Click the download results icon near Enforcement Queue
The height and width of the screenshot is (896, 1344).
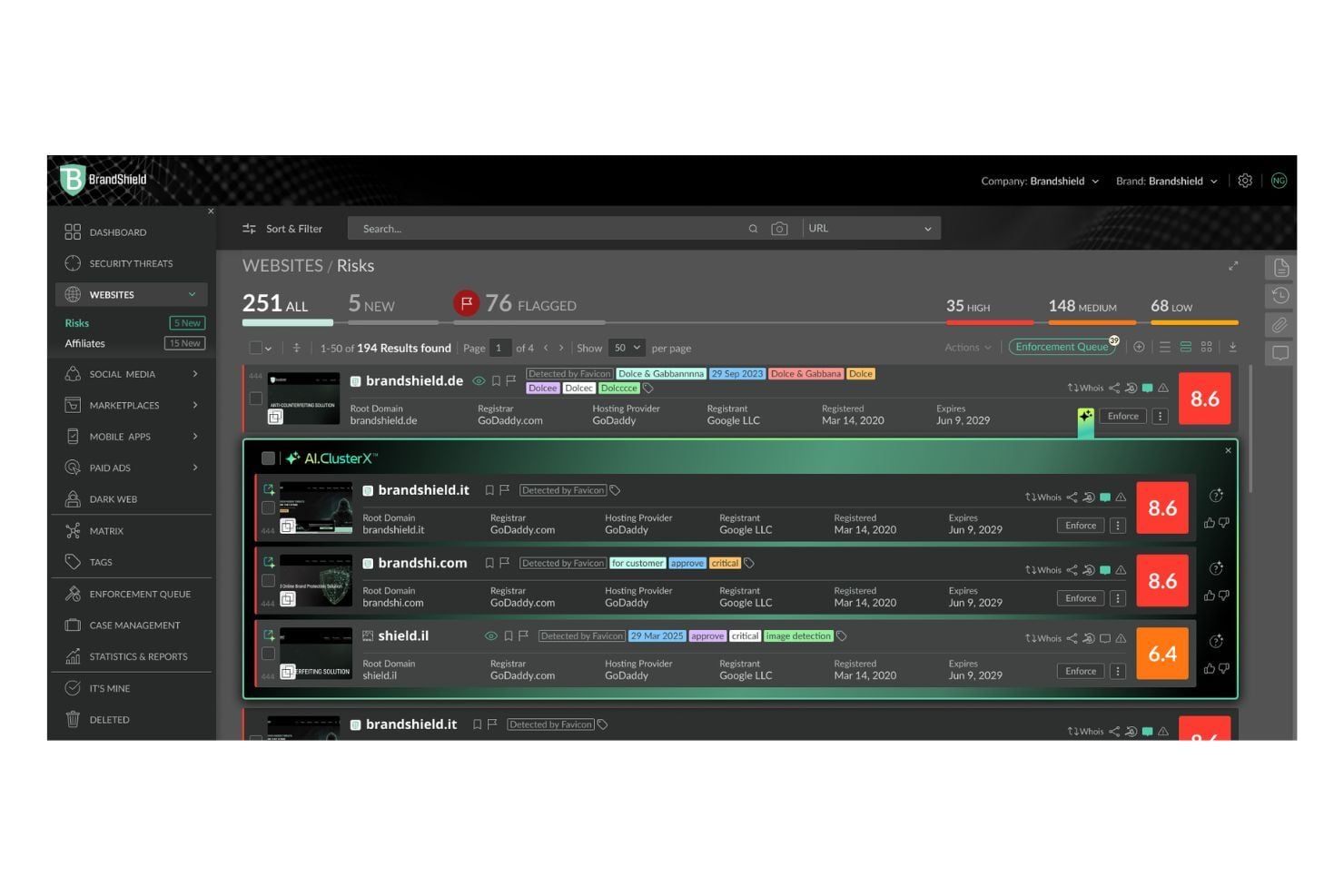coord(1233,347)
